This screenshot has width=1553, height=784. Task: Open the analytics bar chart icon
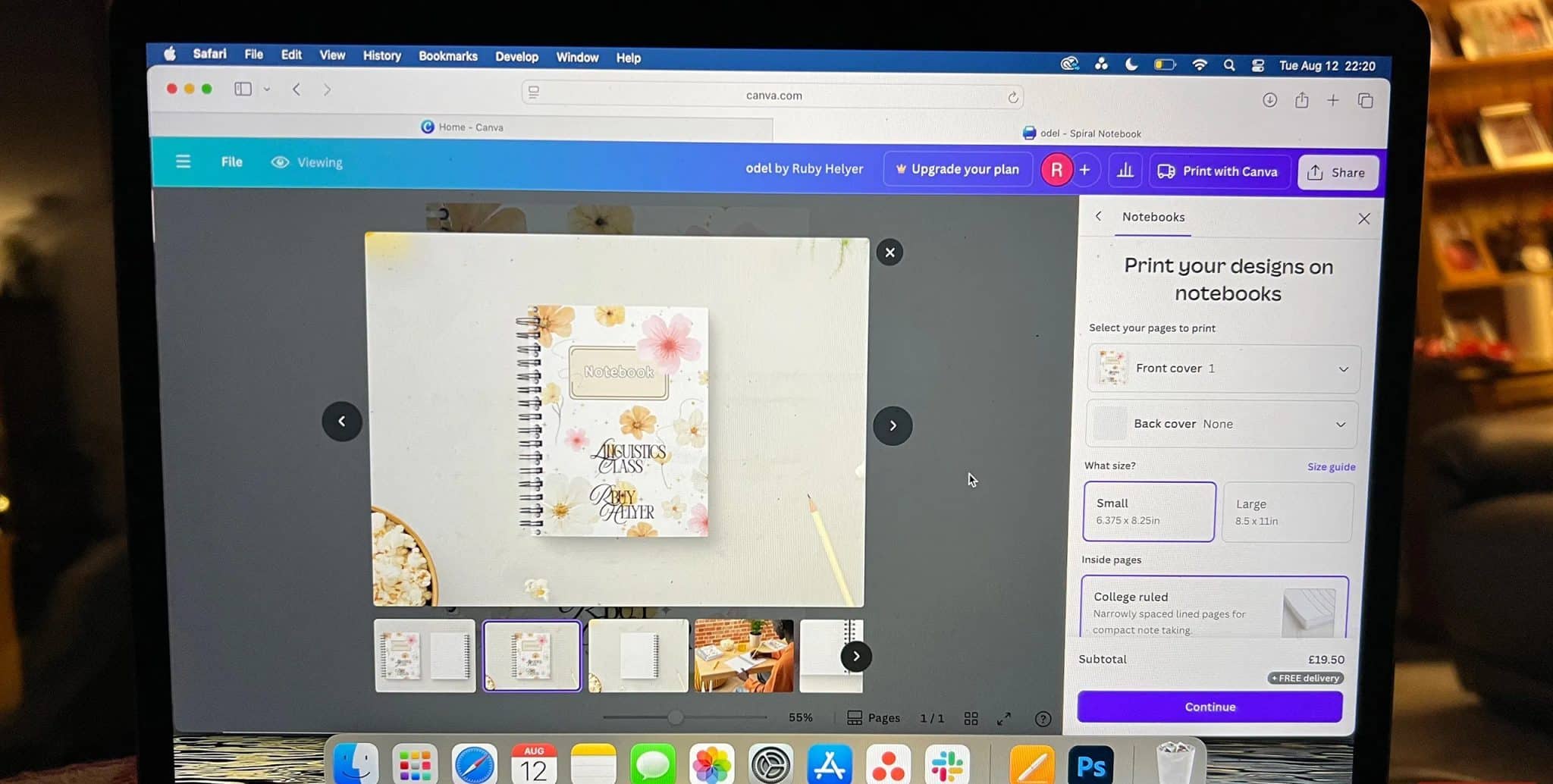tap(1125, 171)
